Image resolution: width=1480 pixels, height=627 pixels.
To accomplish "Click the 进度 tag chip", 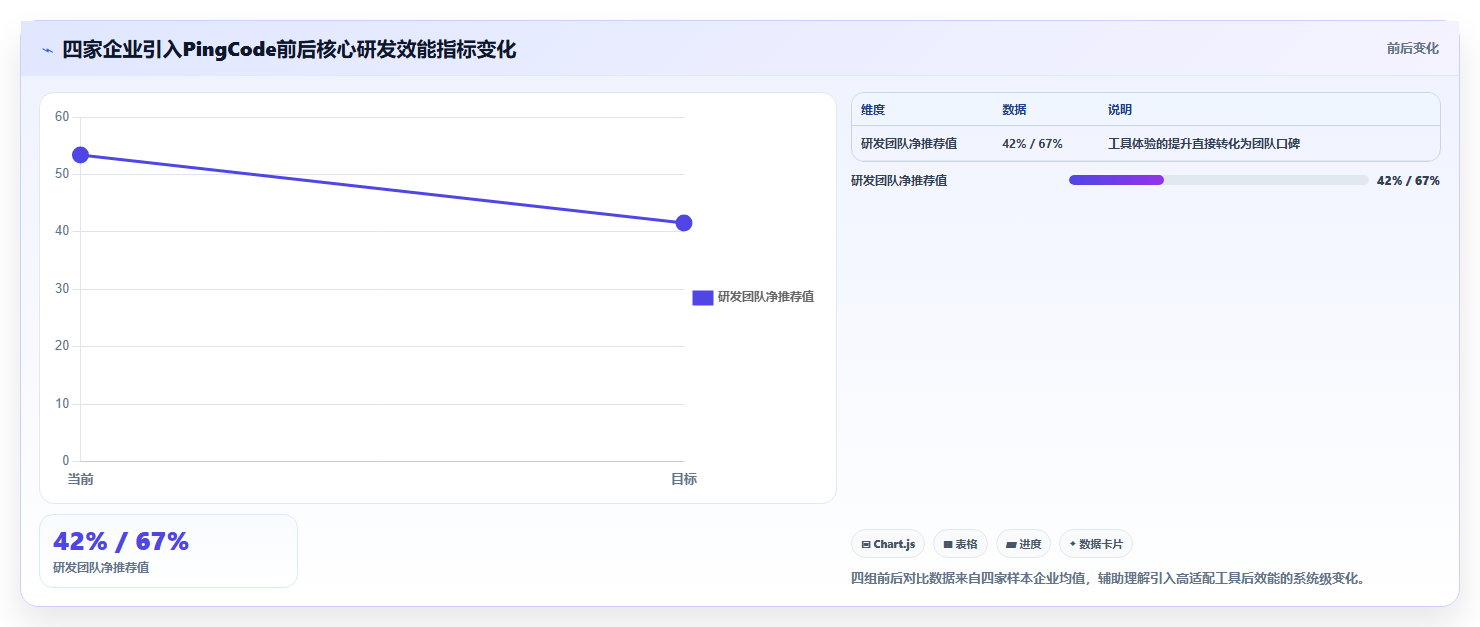I will pyautogui.click(x=1023, y=544).
